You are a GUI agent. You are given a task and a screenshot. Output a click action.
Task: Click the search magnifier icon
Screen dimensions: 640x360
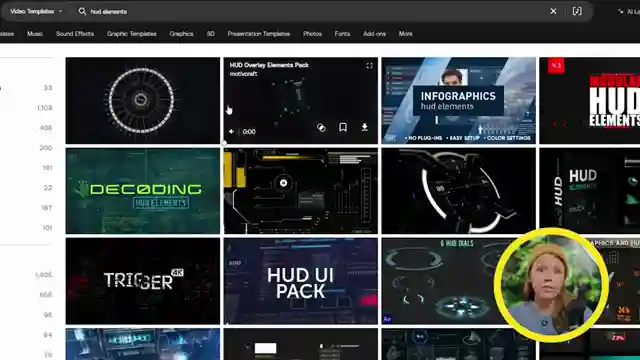click(82, 11)
